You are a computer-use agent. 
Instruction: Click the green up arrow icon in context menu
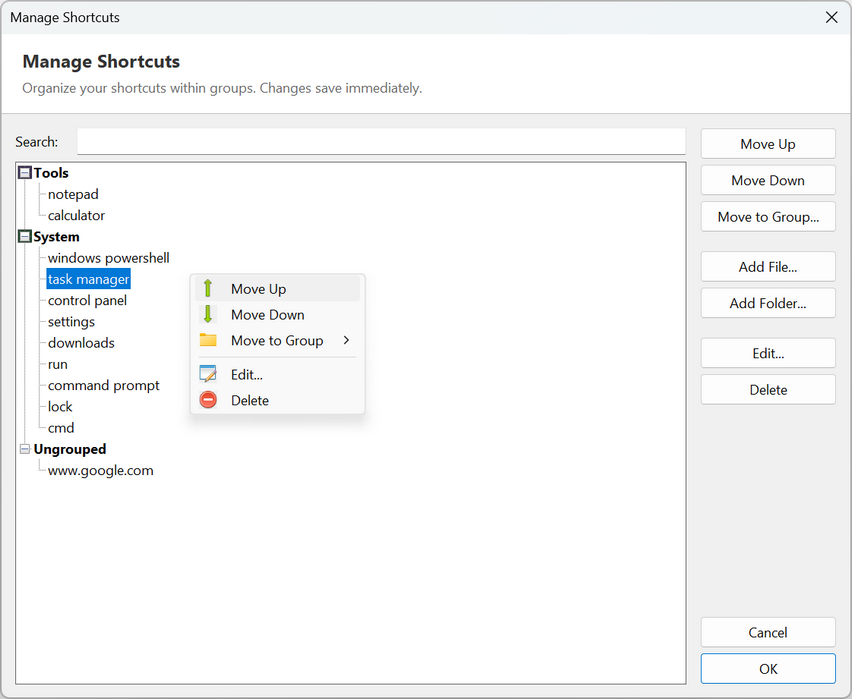point(208,289)
